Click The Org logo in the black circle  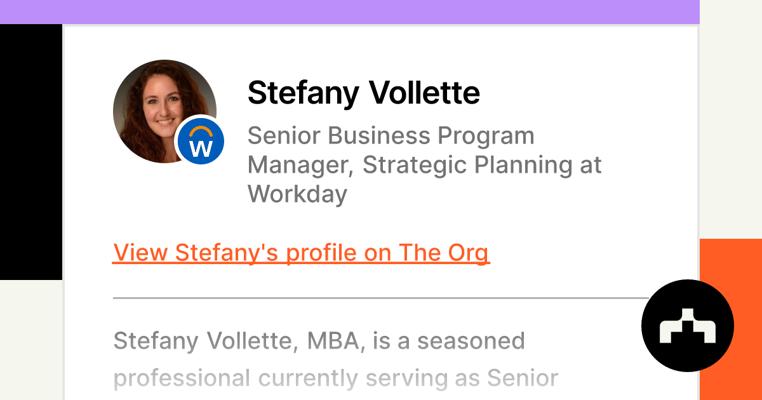tap(687, 326)
